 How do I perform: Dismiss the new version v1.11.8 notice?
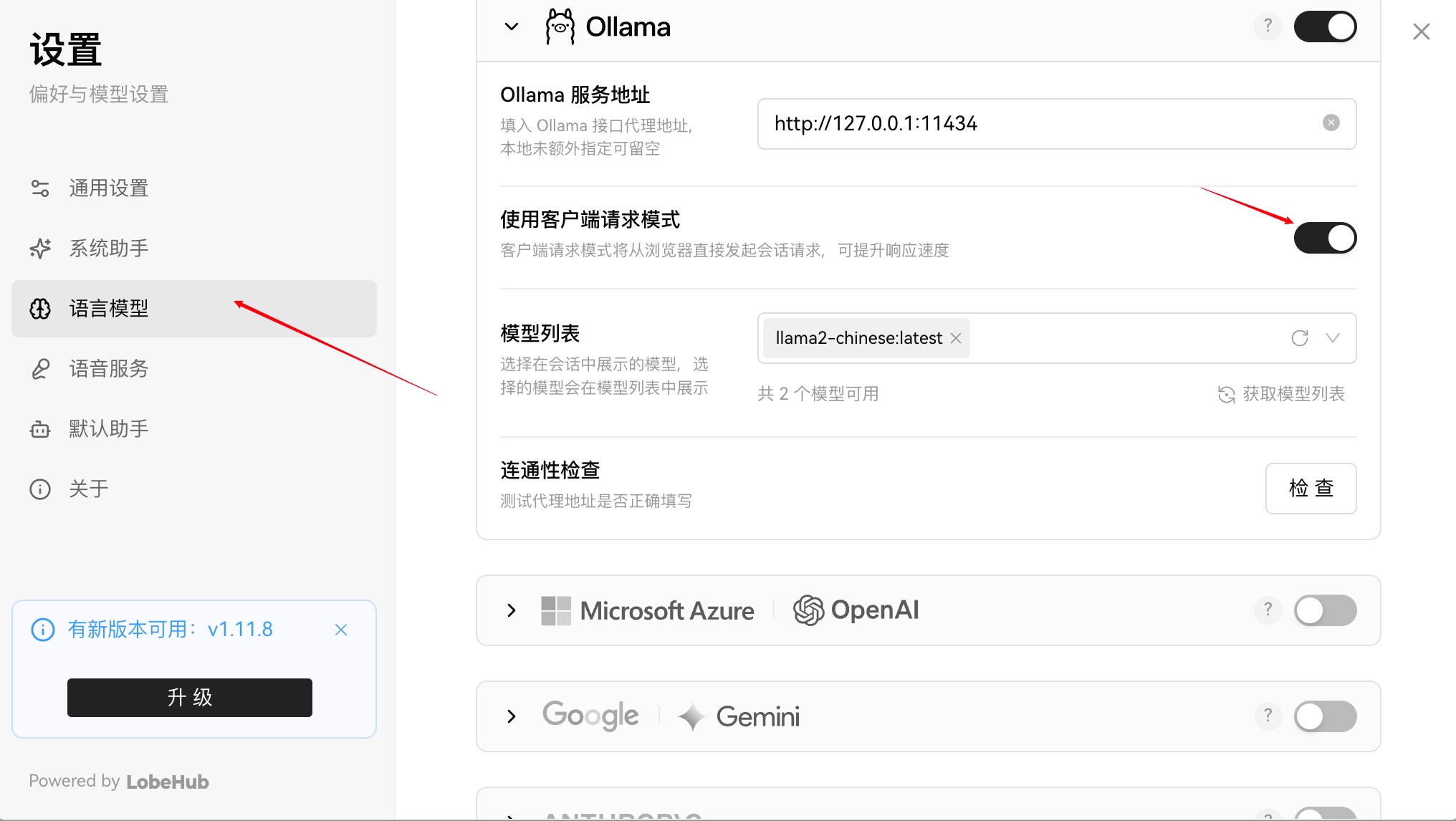click(341, 630)
